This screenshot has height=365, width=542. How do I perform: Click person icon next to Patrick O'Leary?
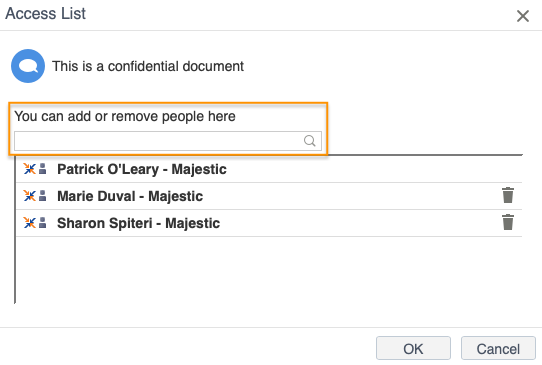tap(43, 169)
